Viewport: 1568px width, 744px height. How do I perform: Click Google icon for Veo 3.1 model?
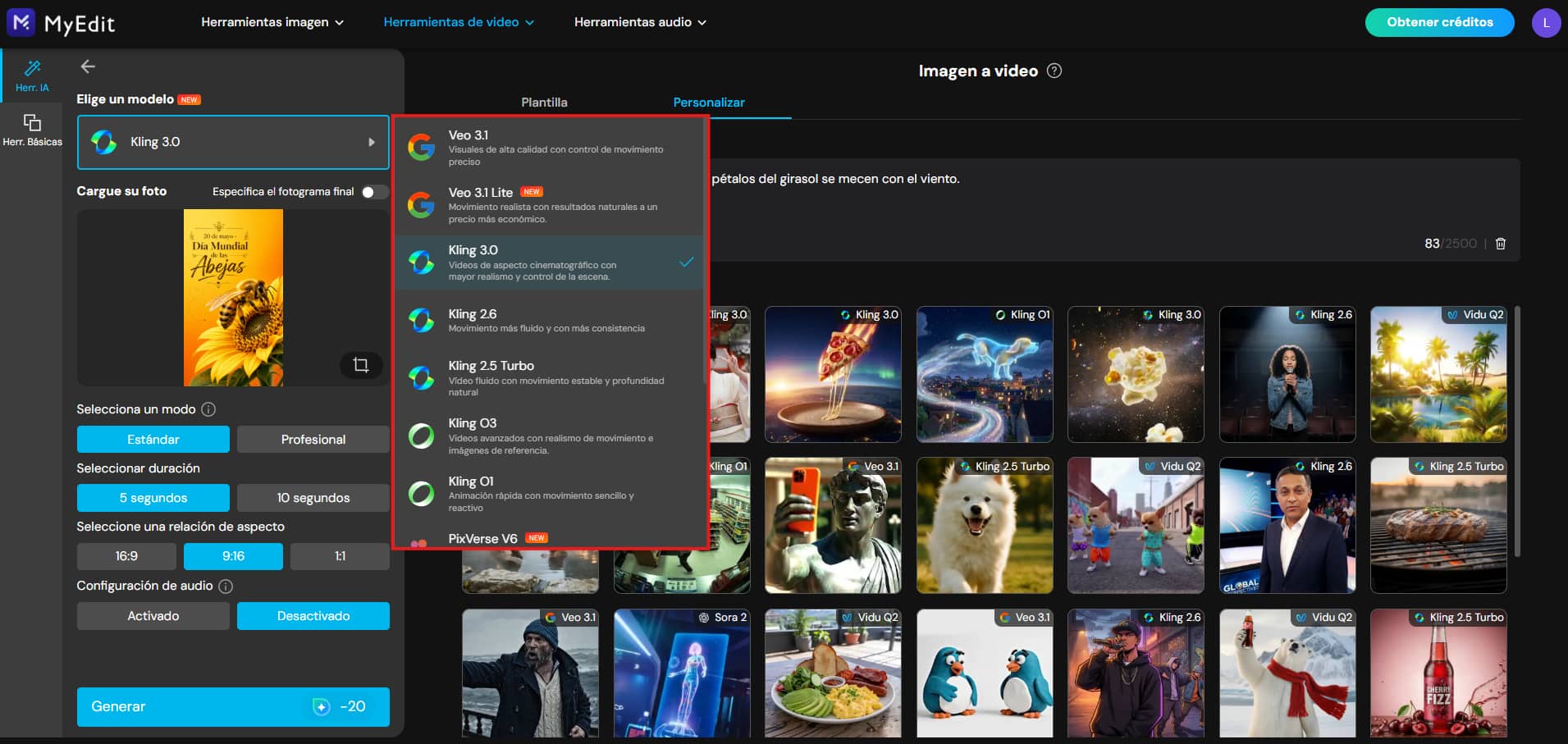pyautogui.click(x=422, y=147)
